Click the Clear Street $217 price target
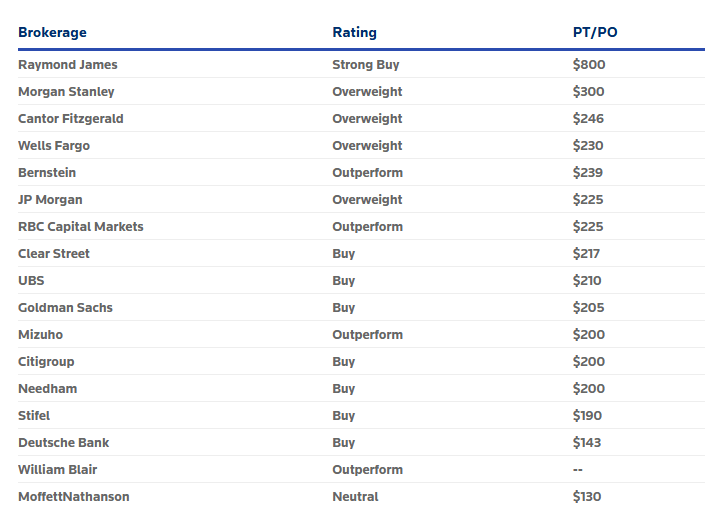This screenshot has height=521, width=705. tap(586, 254)
